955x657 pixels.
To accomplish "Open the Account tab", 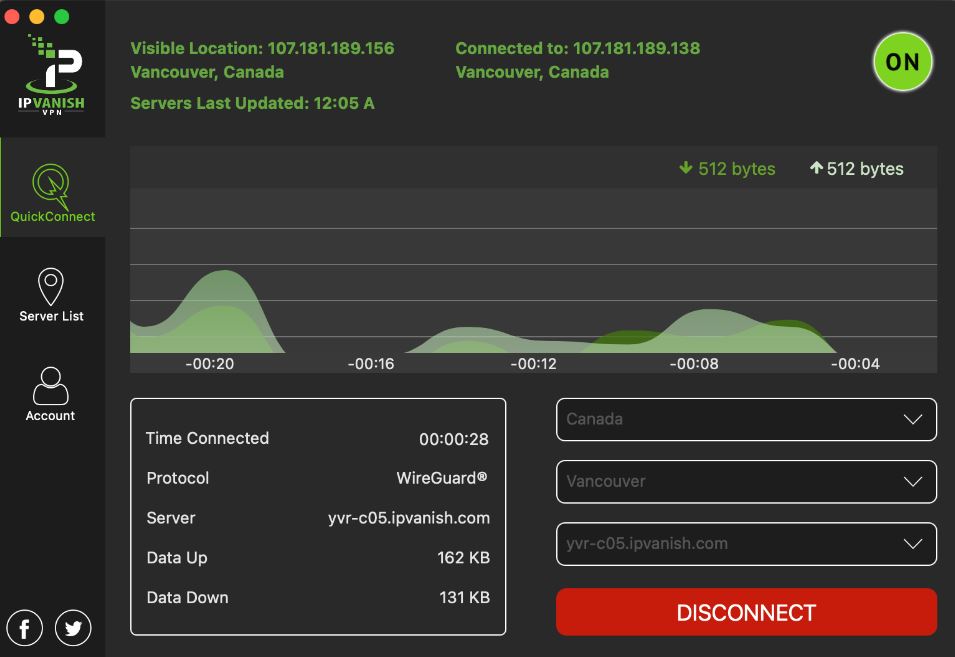I will pyautogui.click(x=51, y=395).
